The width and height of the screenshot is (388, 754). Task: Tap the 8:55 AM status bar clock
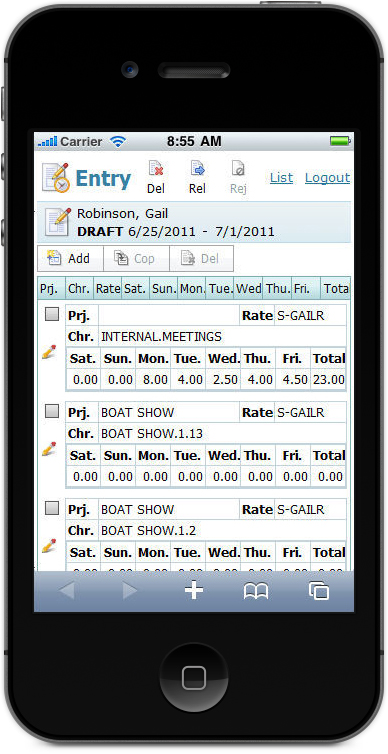coord(194,141)
